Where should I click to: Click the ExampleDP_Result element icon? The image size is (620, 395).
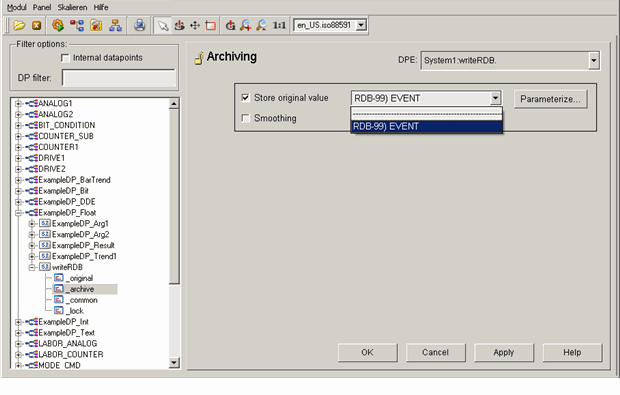pos(45,245)
